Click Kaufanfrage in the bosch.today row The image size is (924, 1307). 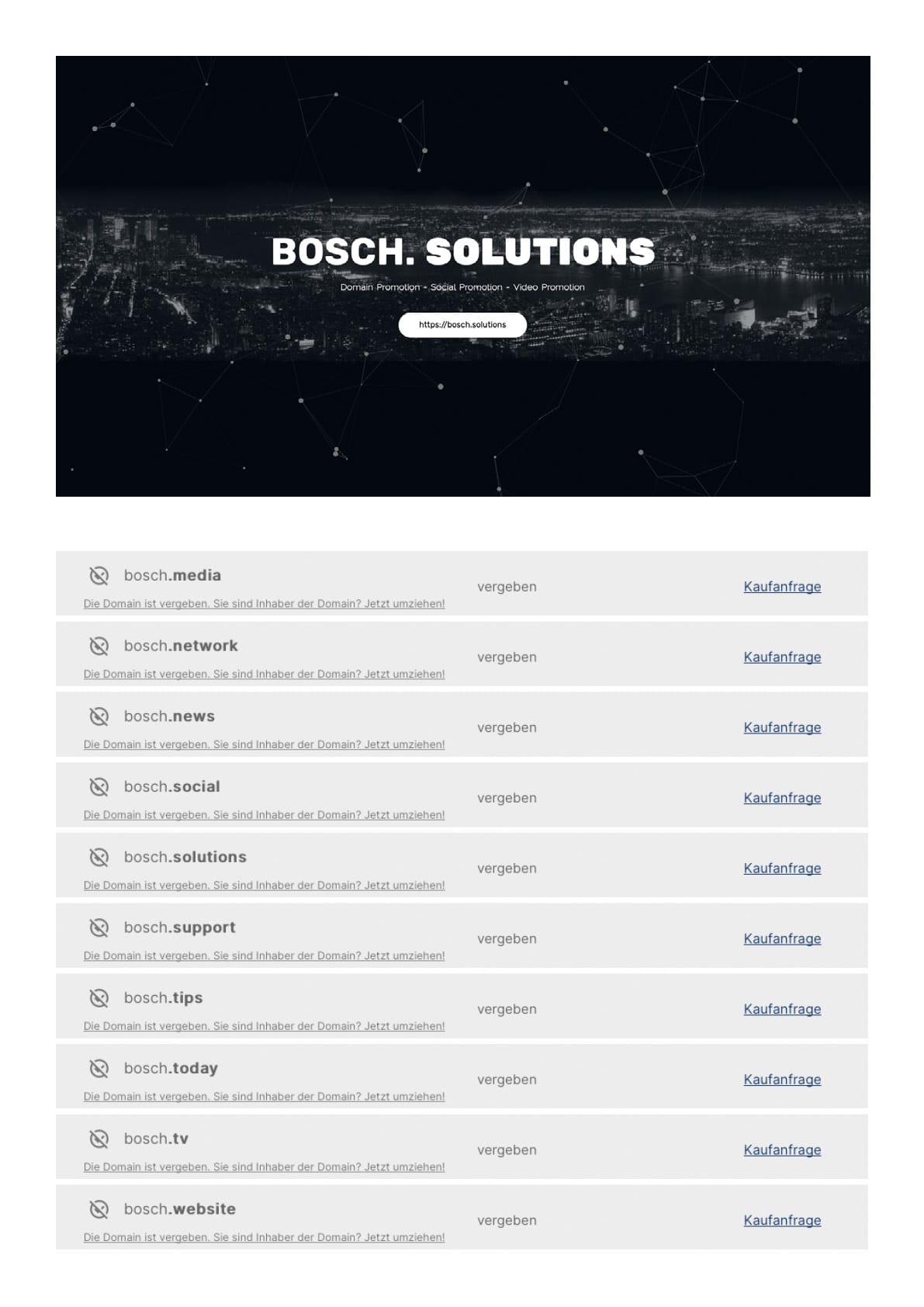782,1080
